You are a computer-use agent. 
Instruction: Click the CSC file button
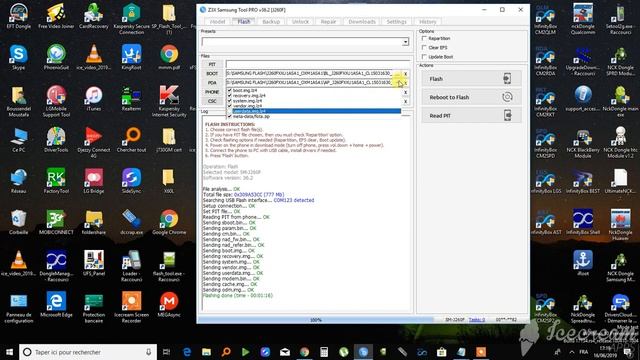pos(212,101)
